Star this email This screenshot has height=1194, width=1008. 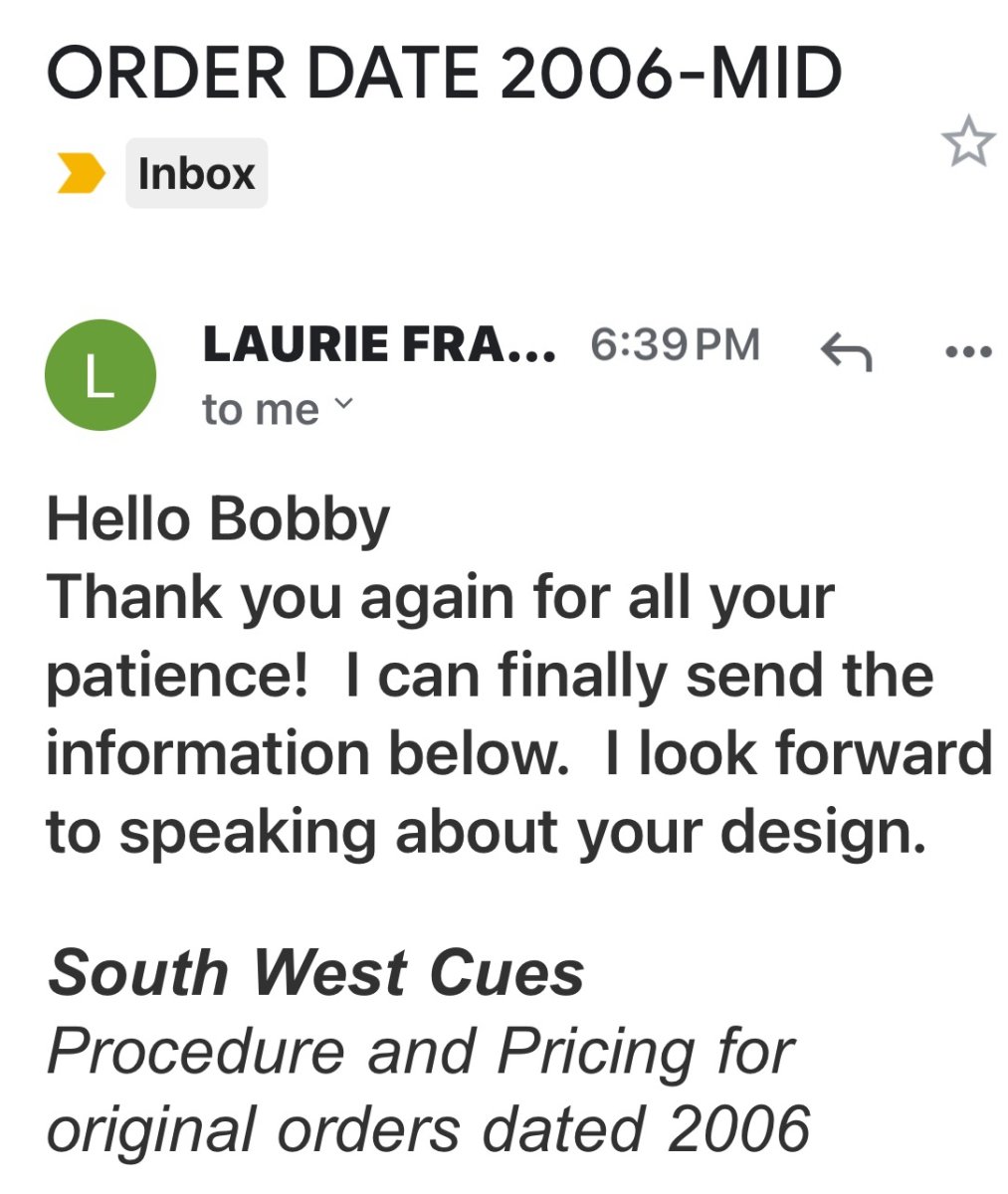click(x=968, y=141)
